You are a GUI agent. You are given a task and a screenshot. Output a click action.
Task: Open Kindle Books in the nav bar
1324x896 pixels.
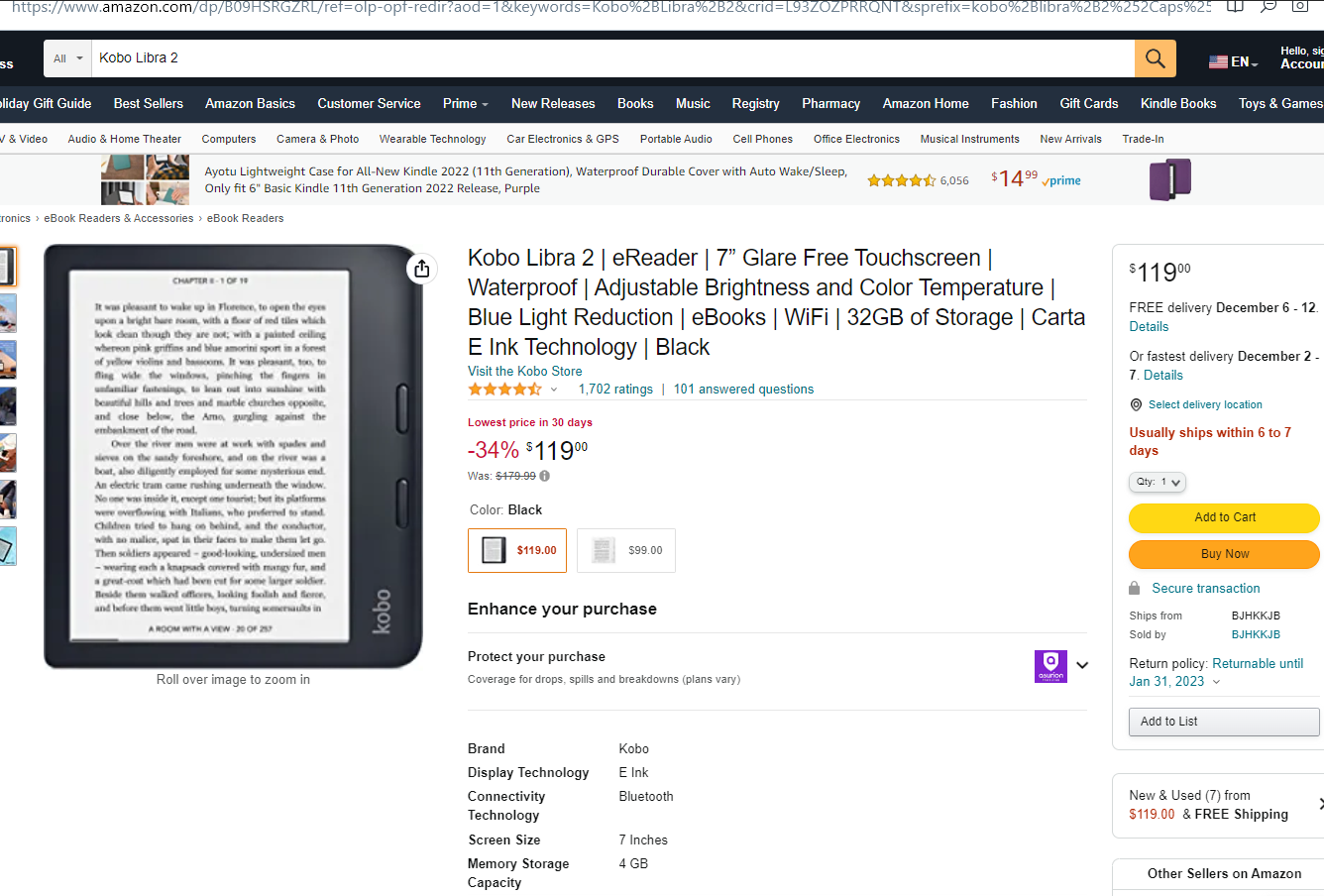pyautogui.click(x=1178, y=103)
